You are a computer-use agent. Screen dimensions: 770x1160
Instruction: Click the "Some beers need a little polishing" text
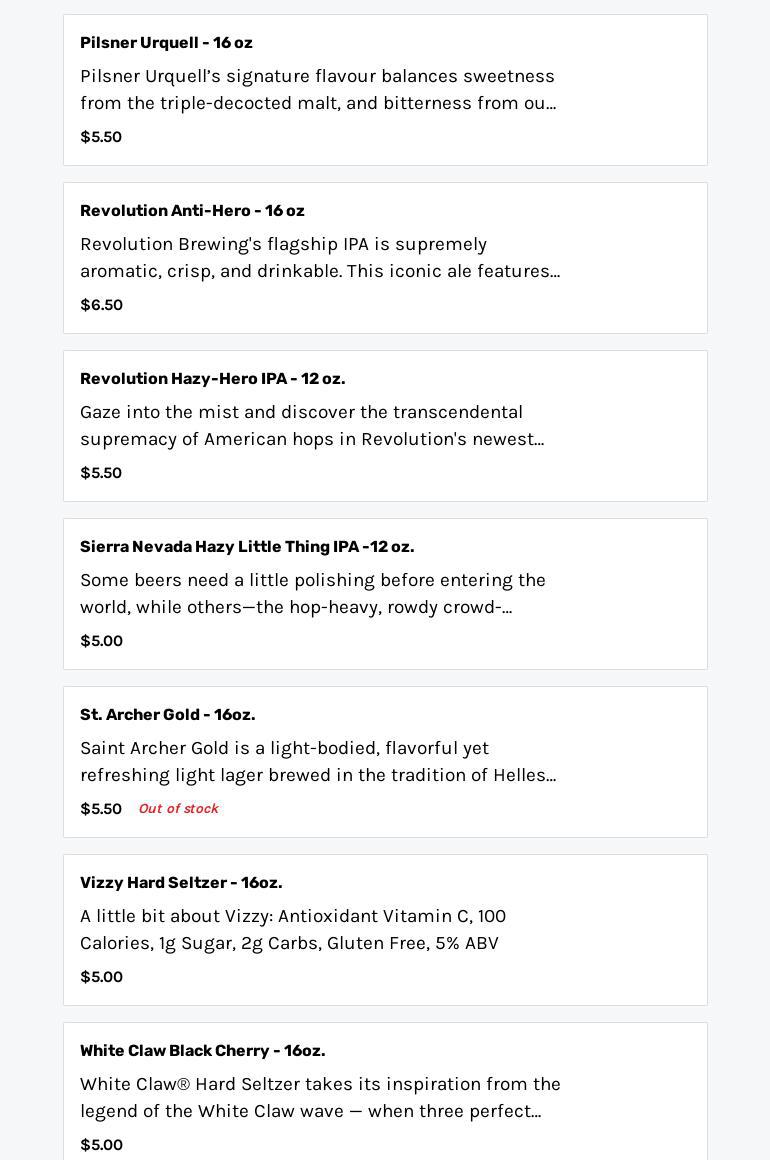coord(313,594)
